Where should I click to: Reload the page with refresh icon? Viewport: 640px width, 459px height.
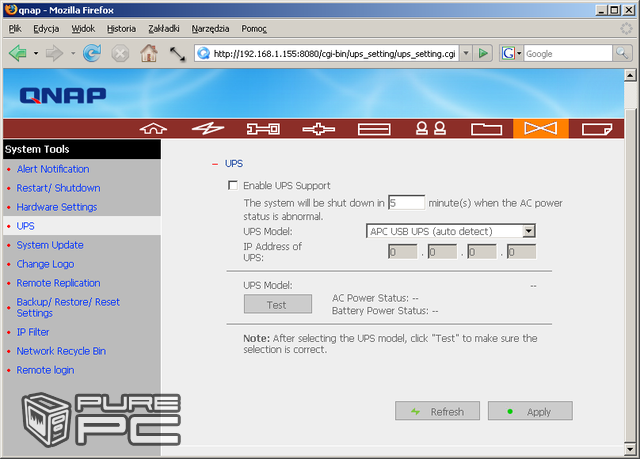(x=92, y=53)
